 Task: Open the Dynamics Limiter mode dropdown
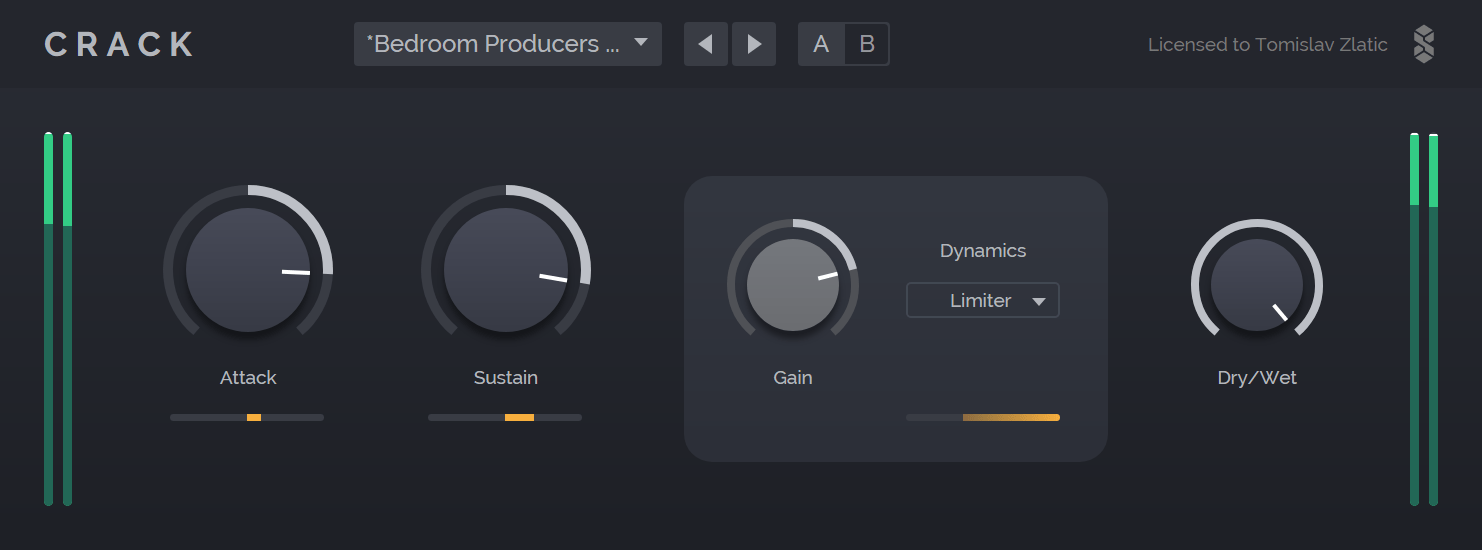pos(982,300)
